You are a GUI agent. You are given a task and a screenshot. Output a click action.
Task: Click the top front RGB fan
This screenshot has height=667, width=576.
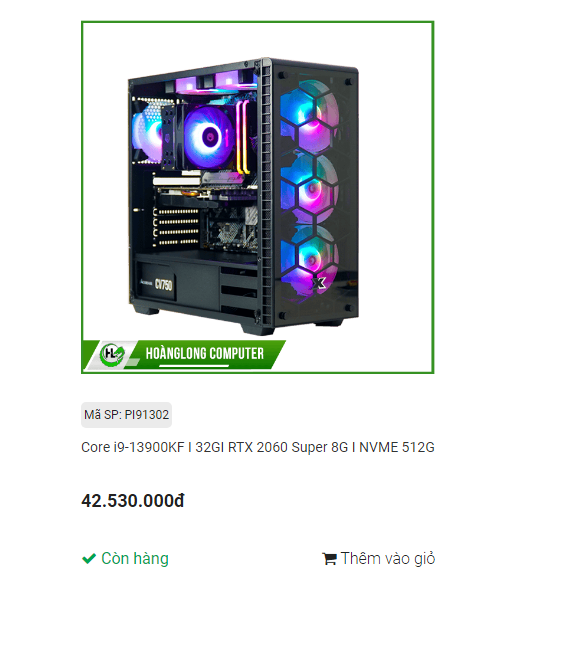point(309,117)
